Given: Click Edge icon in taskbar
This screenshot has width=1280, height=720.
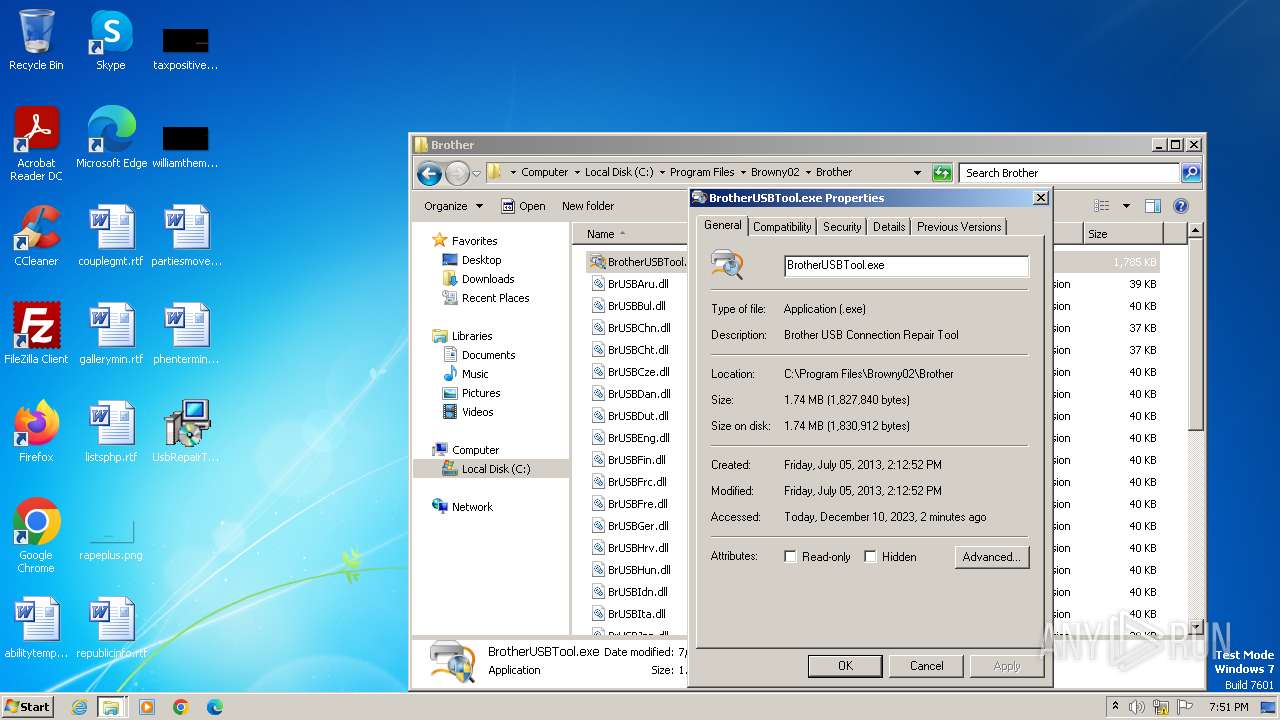Looking at the screenshot, I should tap(215, 707).
